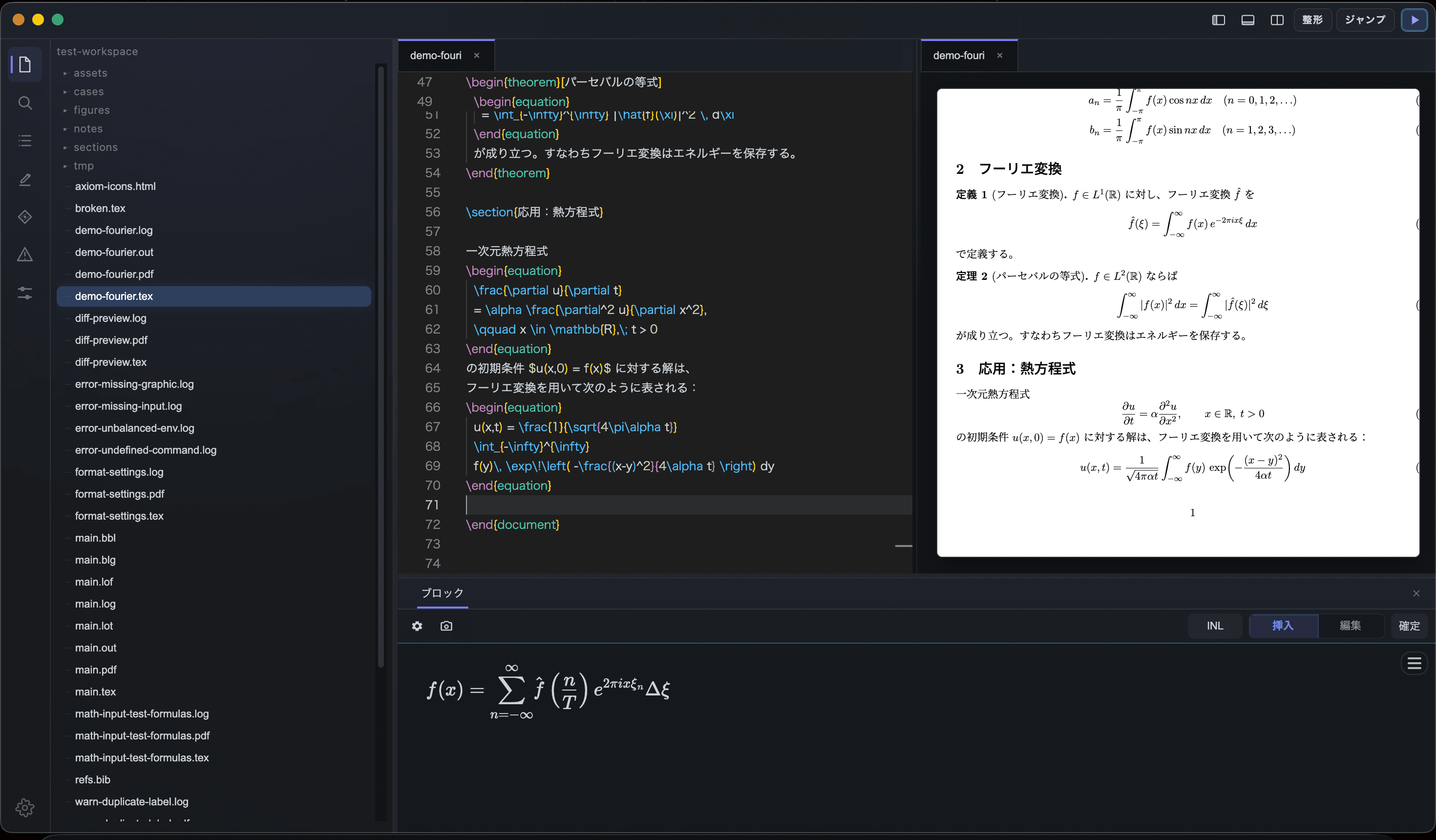1436x840 pixels.
Task: Toggle bottom panel layout icon
Action: point(1247,20)
